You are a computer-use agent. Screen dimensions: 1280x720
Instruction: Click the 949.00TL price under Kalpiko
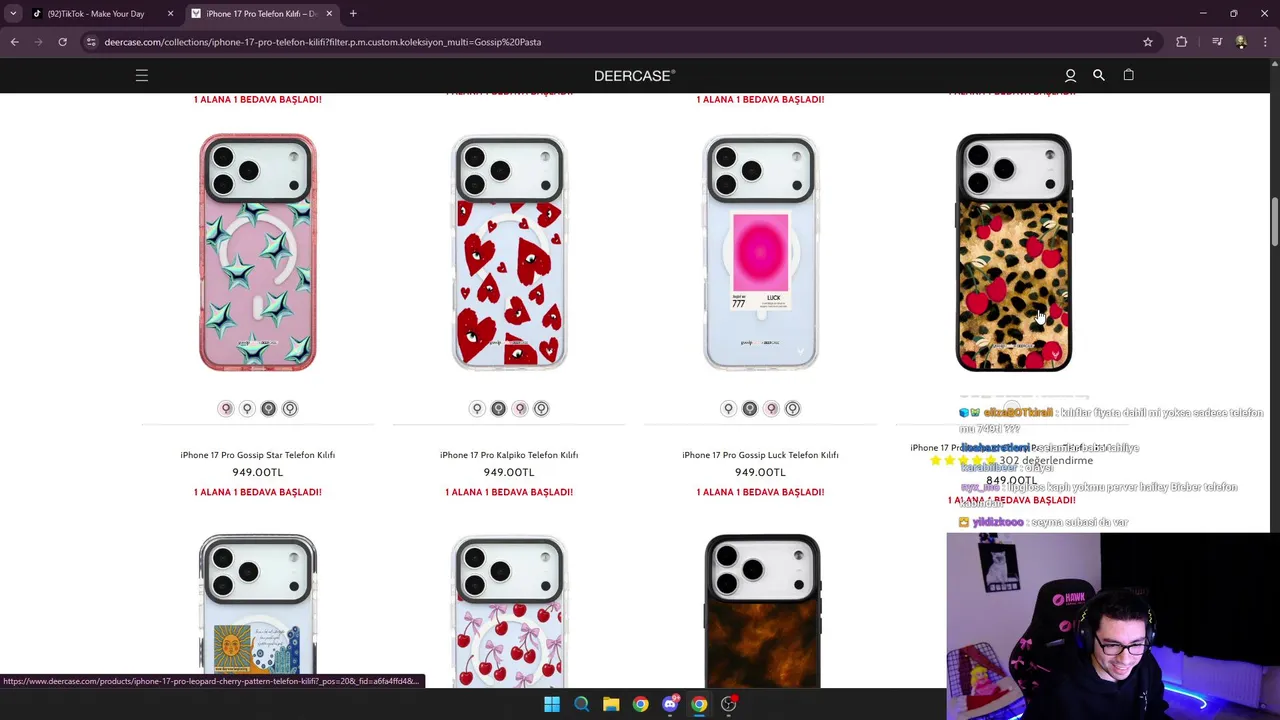pyautogui.click(x=509, y=472)
